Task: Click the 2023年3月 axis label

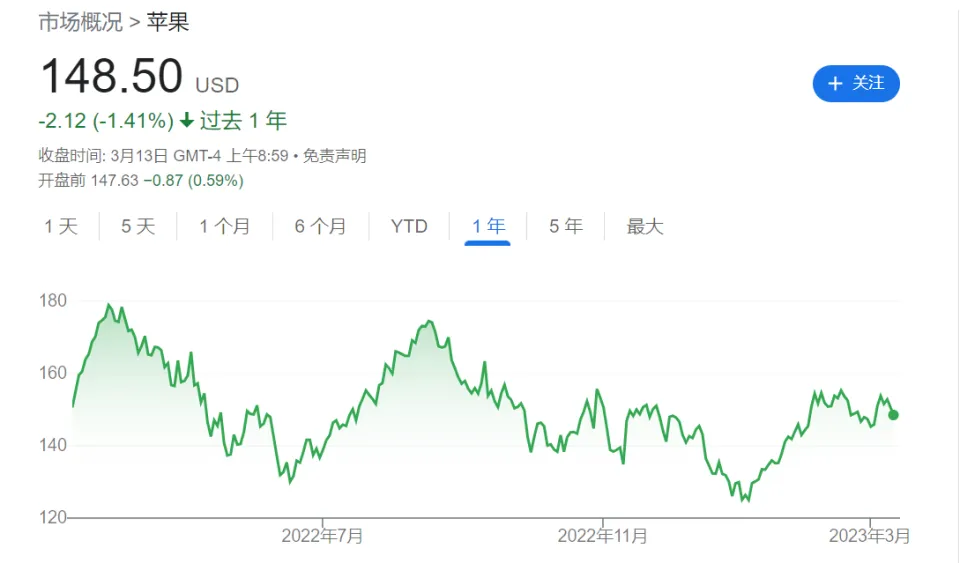Action: tap(869, 536)
